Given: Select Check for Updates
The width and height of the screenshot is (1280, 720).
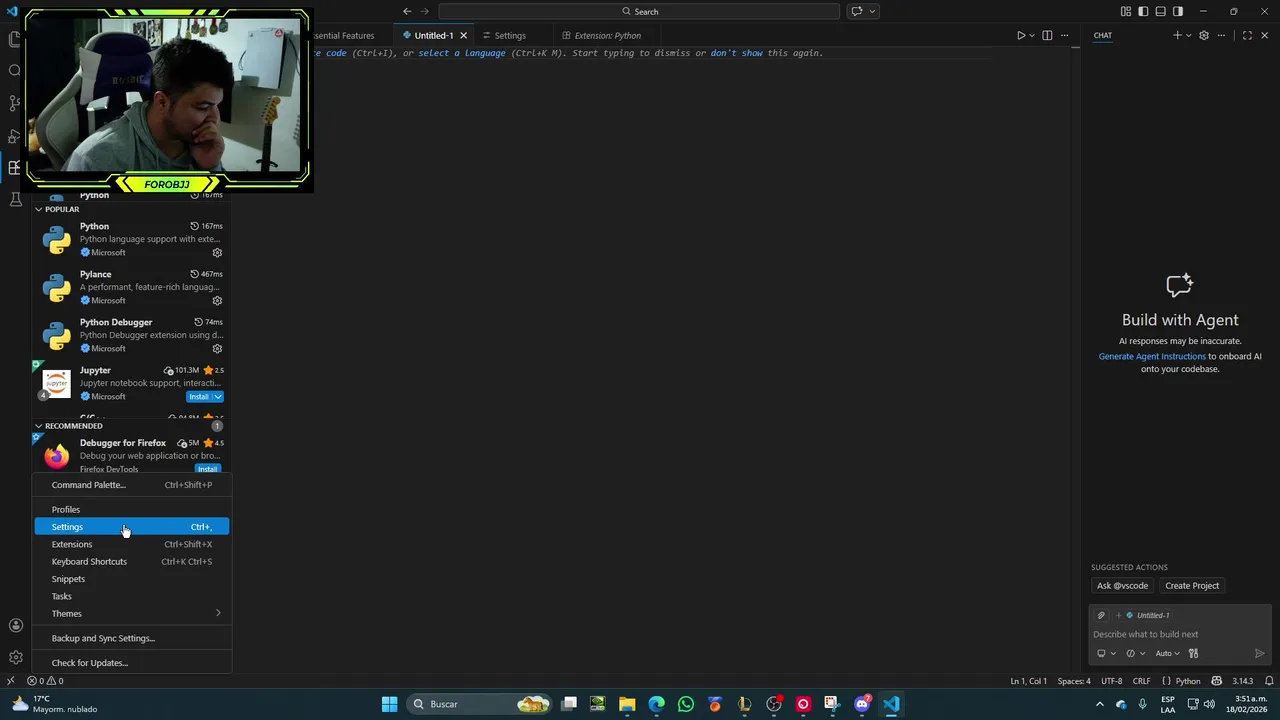Looking at the screenshot, I should 132,663.
